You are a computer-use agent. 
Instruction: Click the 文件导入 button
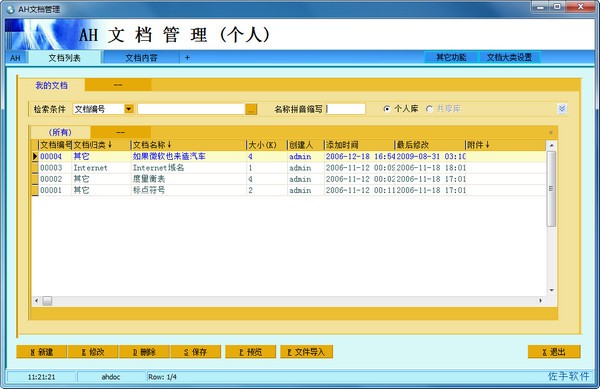(x=306, y=352)
